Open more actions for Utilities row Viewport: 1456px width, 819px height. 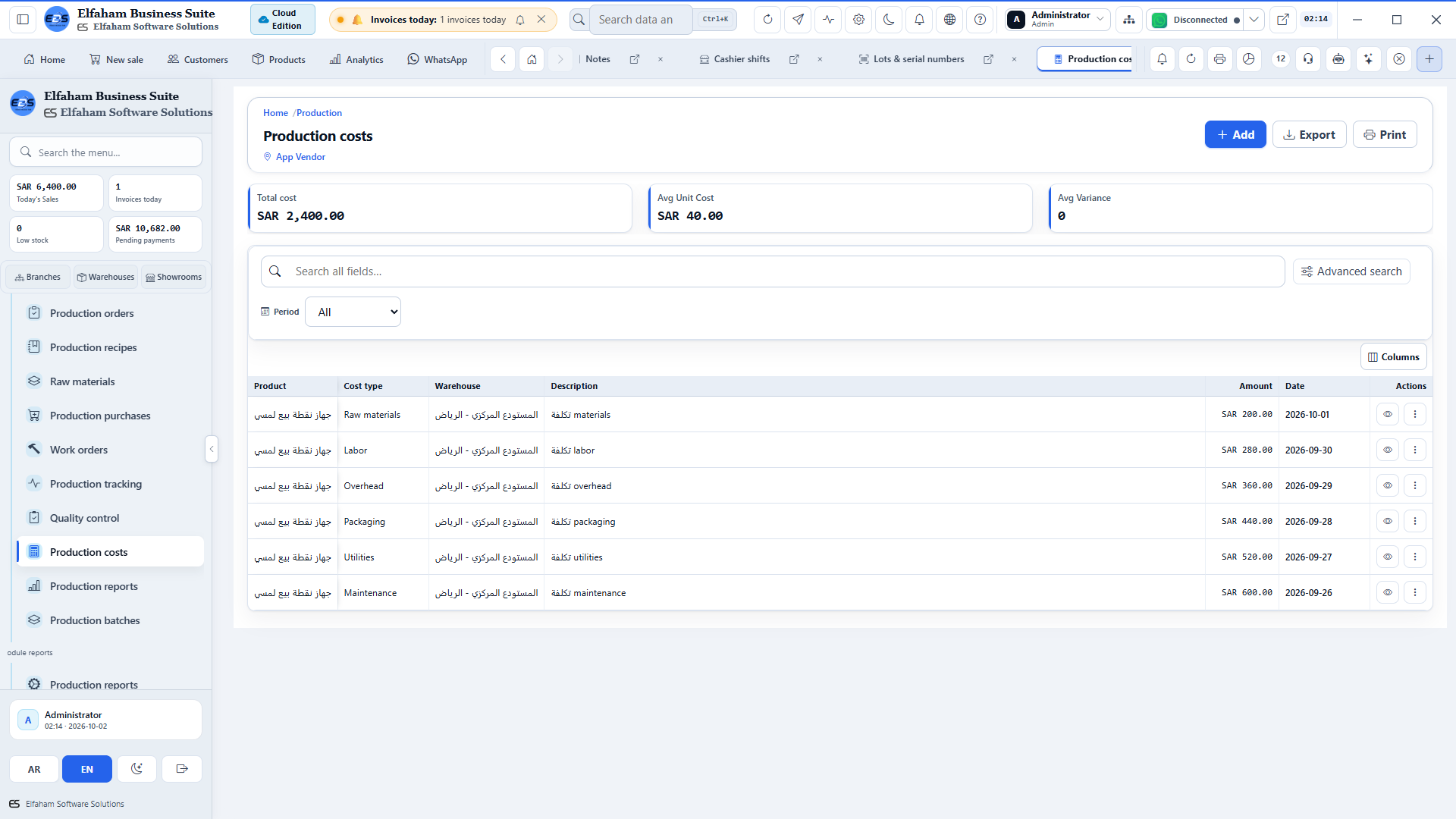(1415, 557)
